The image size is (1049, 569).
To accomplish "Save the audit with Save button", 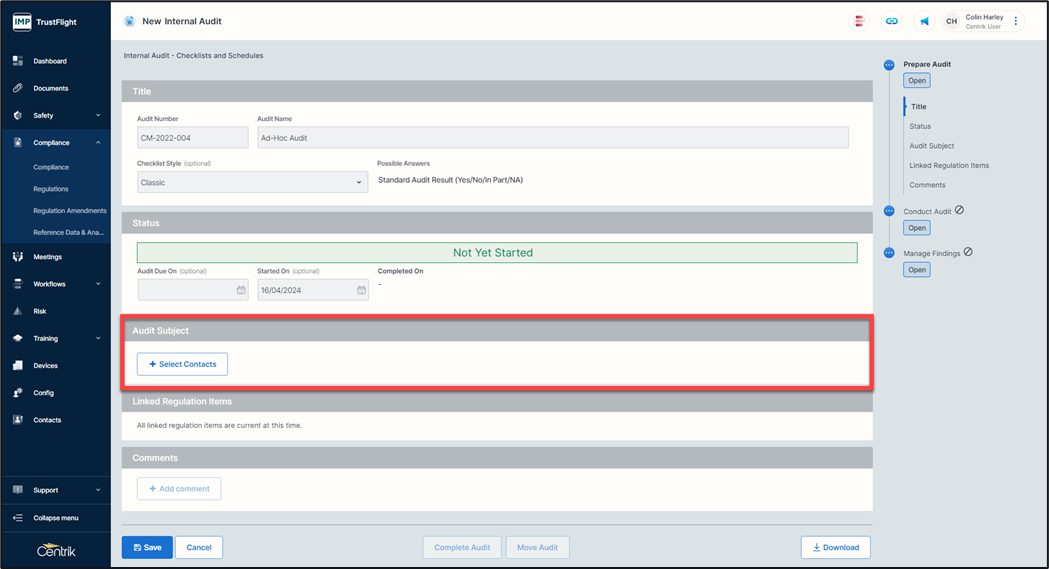I will pos(146,547).
